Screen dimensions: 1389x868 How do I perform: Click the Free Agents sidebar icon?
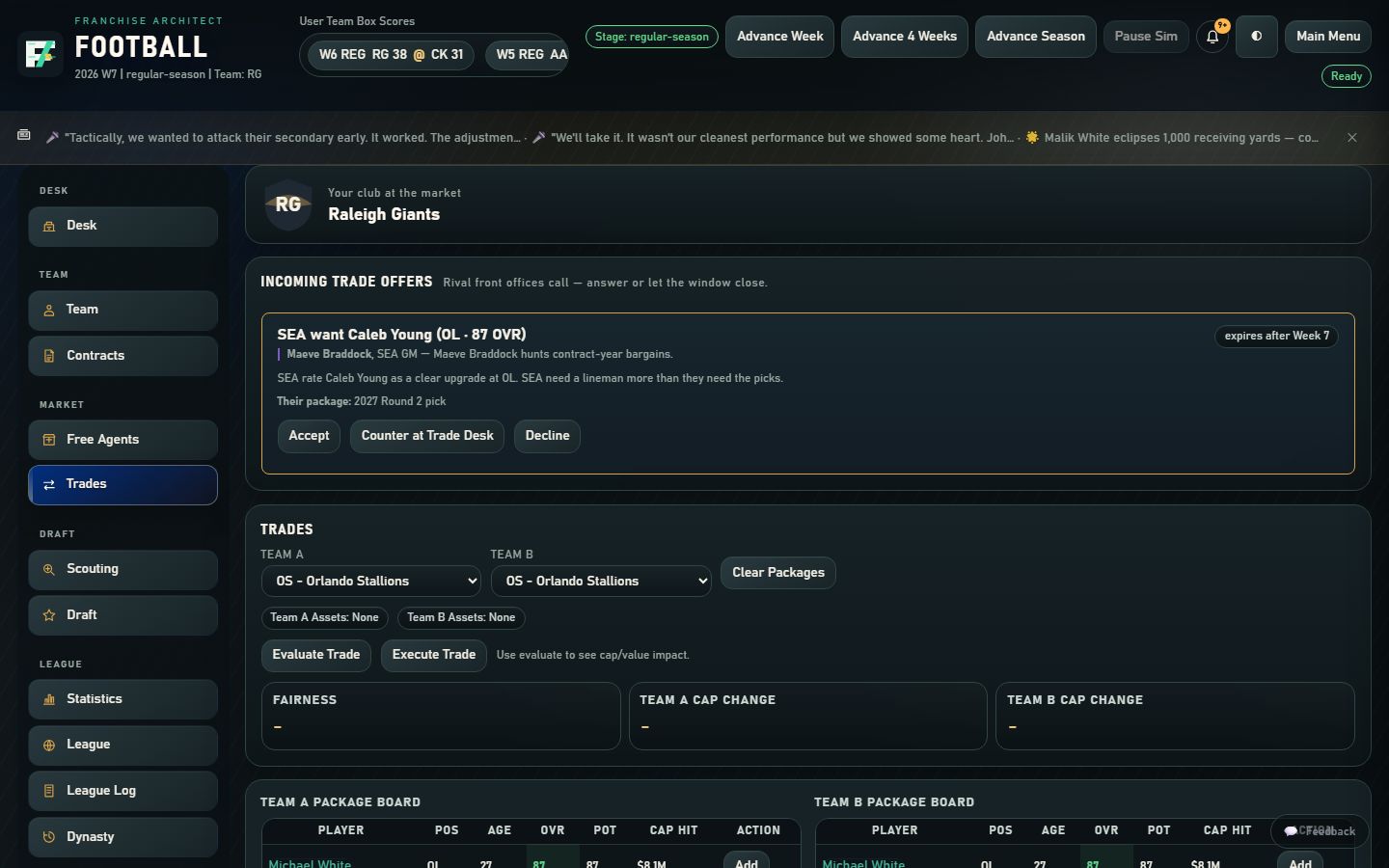[49, 440]
